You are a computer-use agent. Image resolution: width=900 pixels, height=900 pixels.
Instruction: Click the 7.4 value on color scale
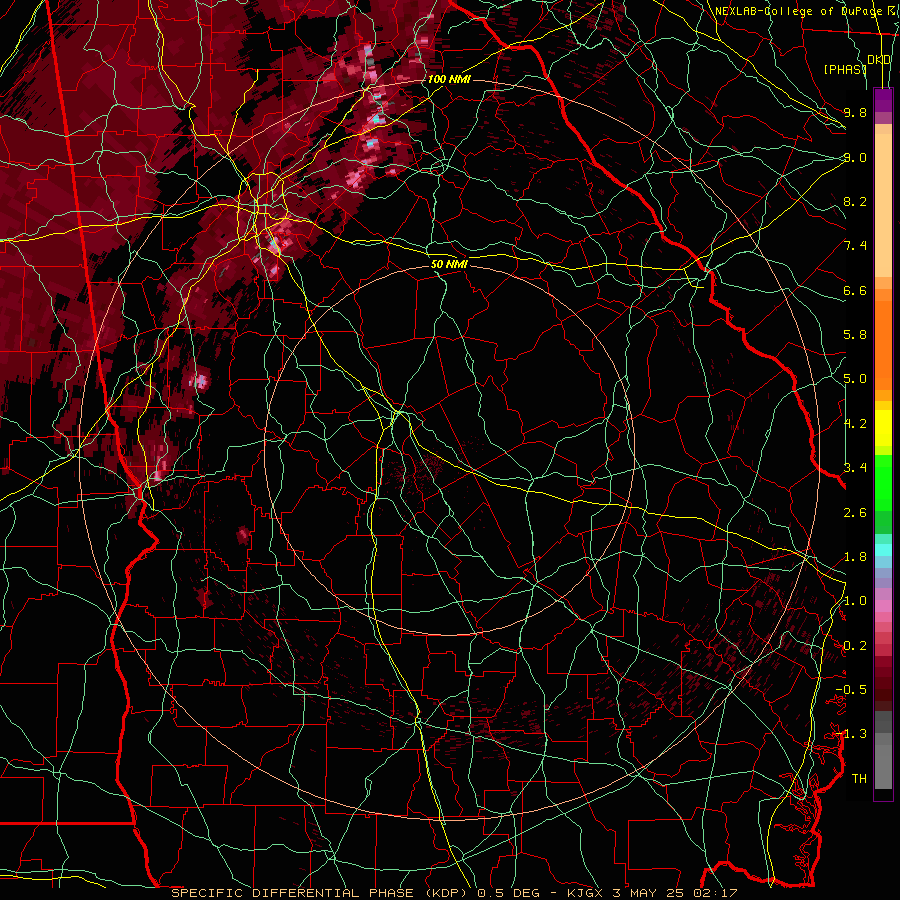point(855,246)
